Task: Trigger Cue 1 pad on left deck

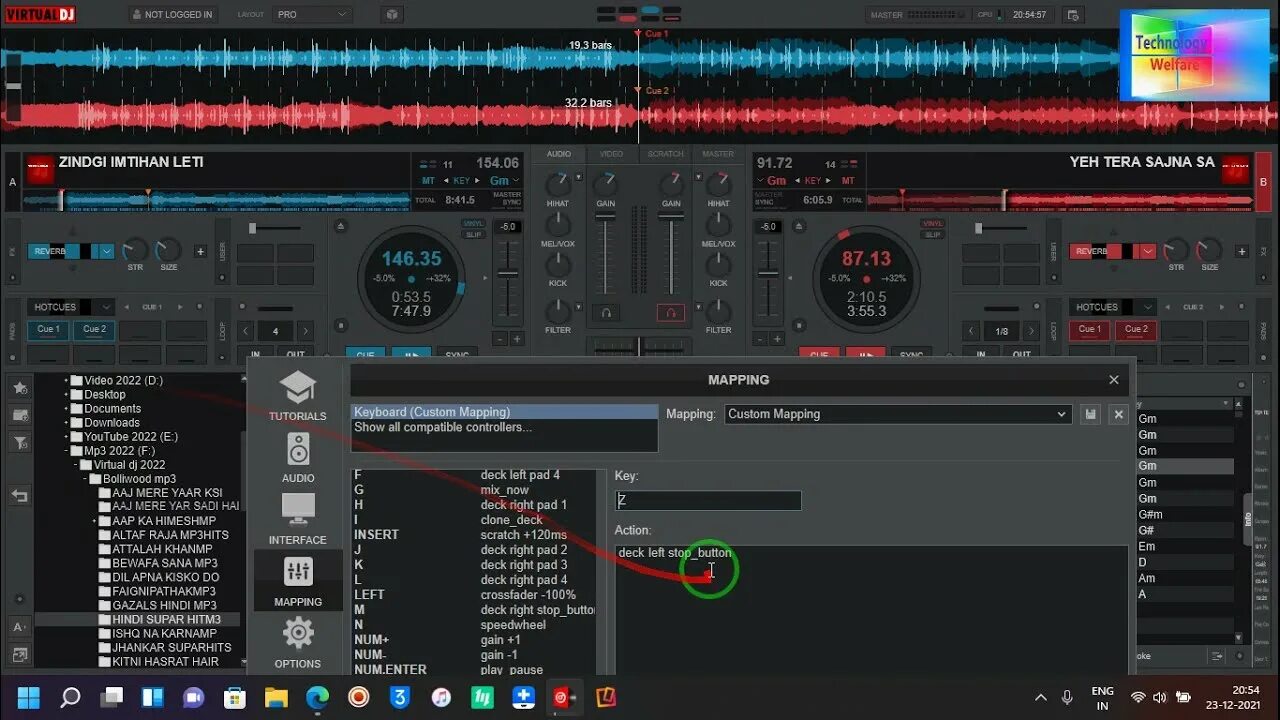Action: point(48,329)
